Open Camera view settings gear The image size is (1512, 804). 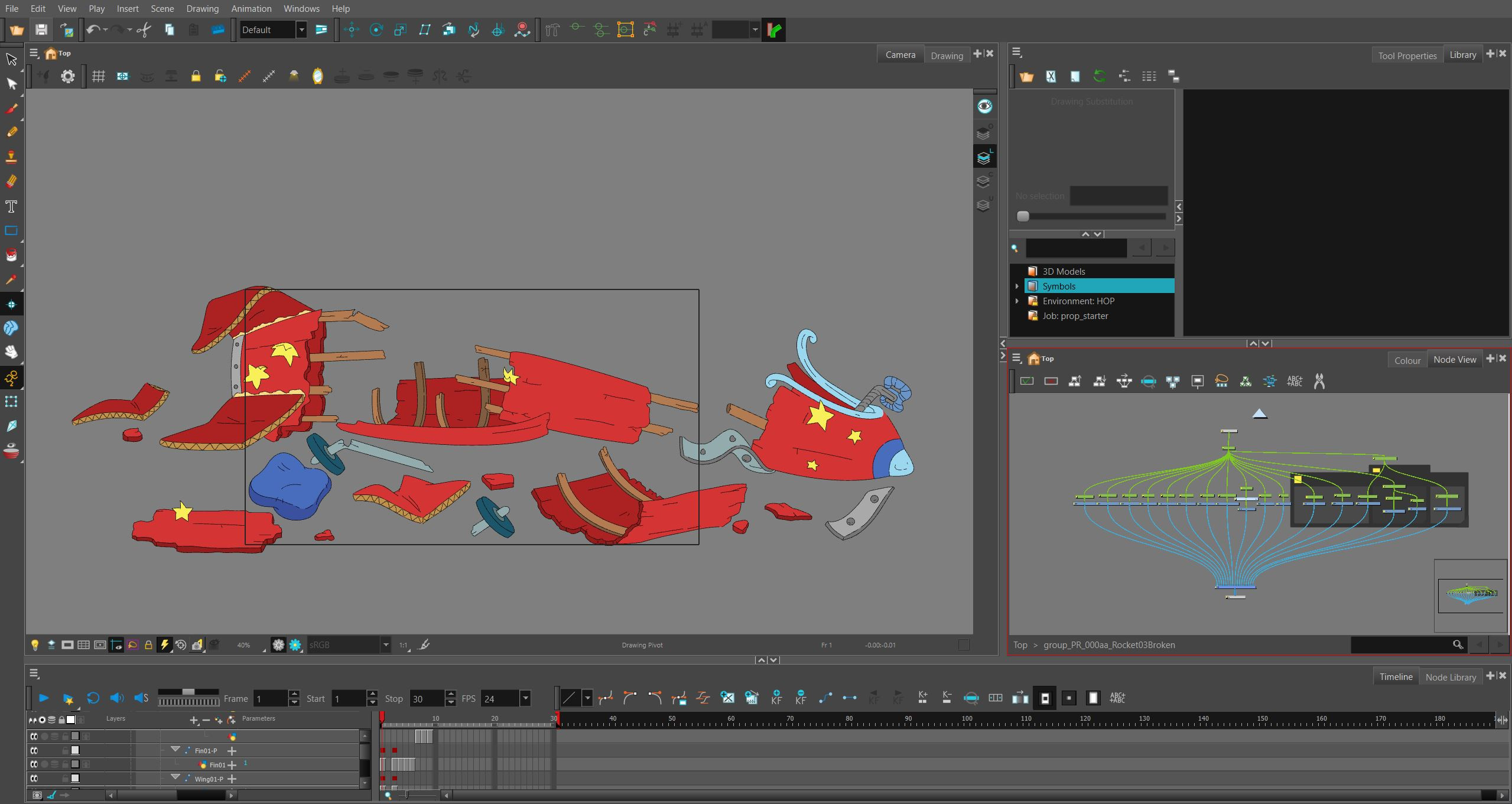point(68,76)
